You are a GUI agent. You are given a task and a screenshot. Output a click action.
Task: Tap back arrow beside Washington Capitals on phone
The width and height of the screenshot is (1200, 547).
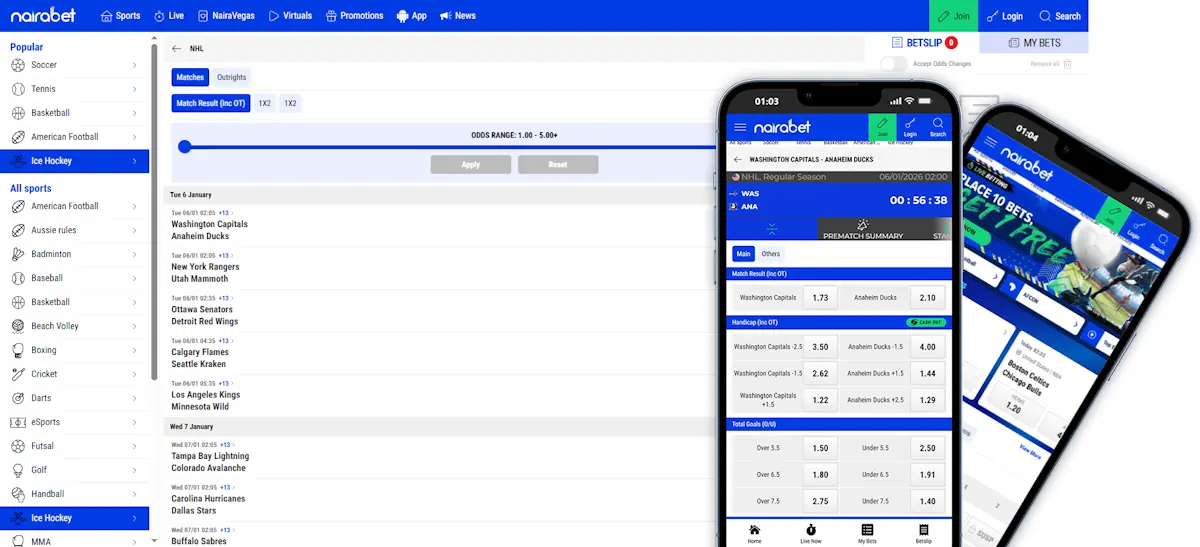738,159
